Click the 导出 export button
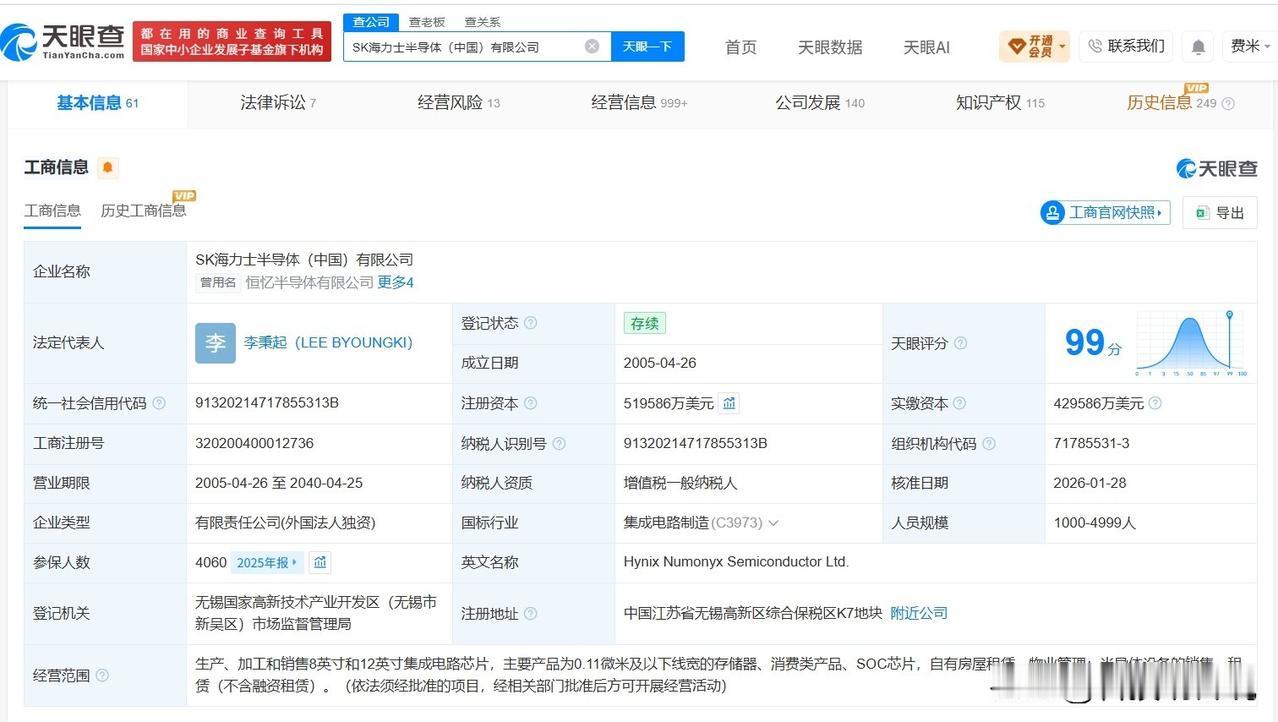This screenshot has width=1278, height=722. click(x=1220, y=212)
